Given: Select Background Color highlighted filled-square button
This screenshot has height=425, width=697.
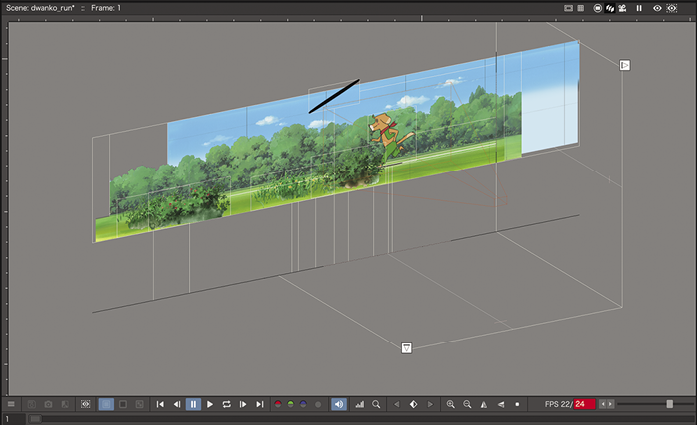Looking at the screenshot, I should (x=106, y=404).
